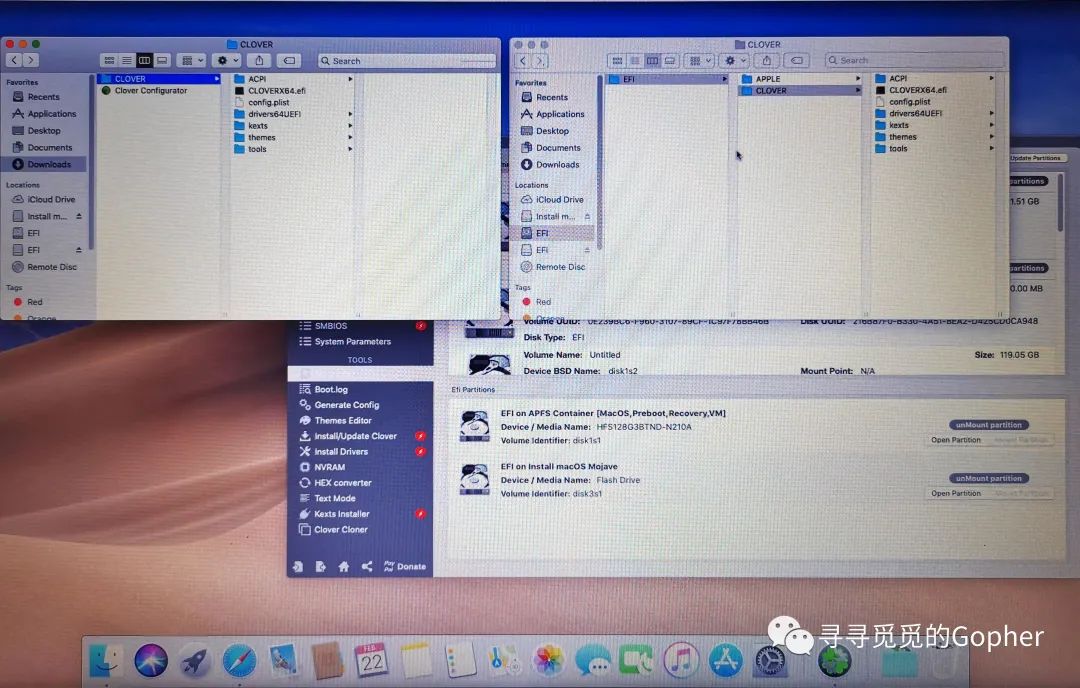Screen dimensions: 1080x688
Task: Open group-by dropdown in right Finder
Action: pos(699,61)
